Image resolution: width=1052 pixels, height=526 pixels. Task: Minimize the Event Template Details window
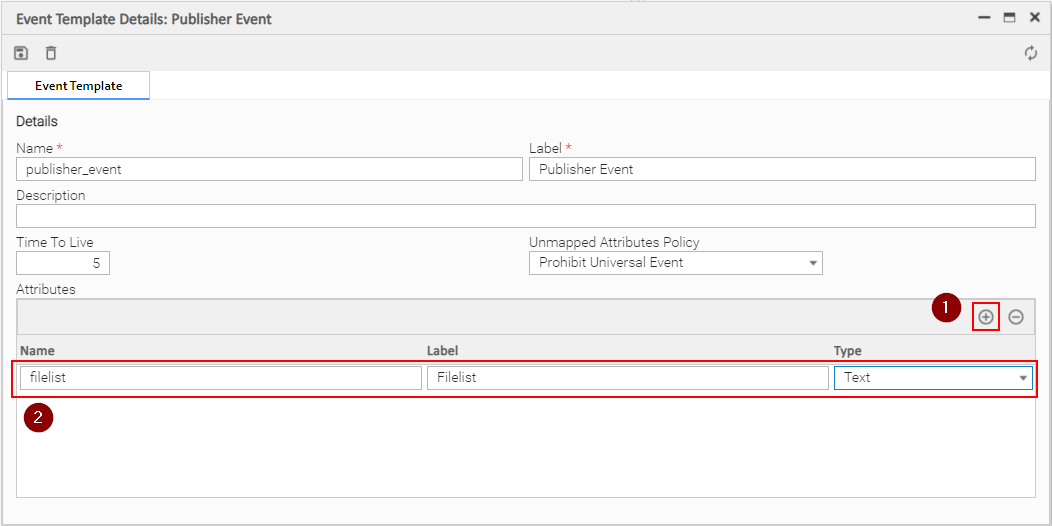(984, 18)
